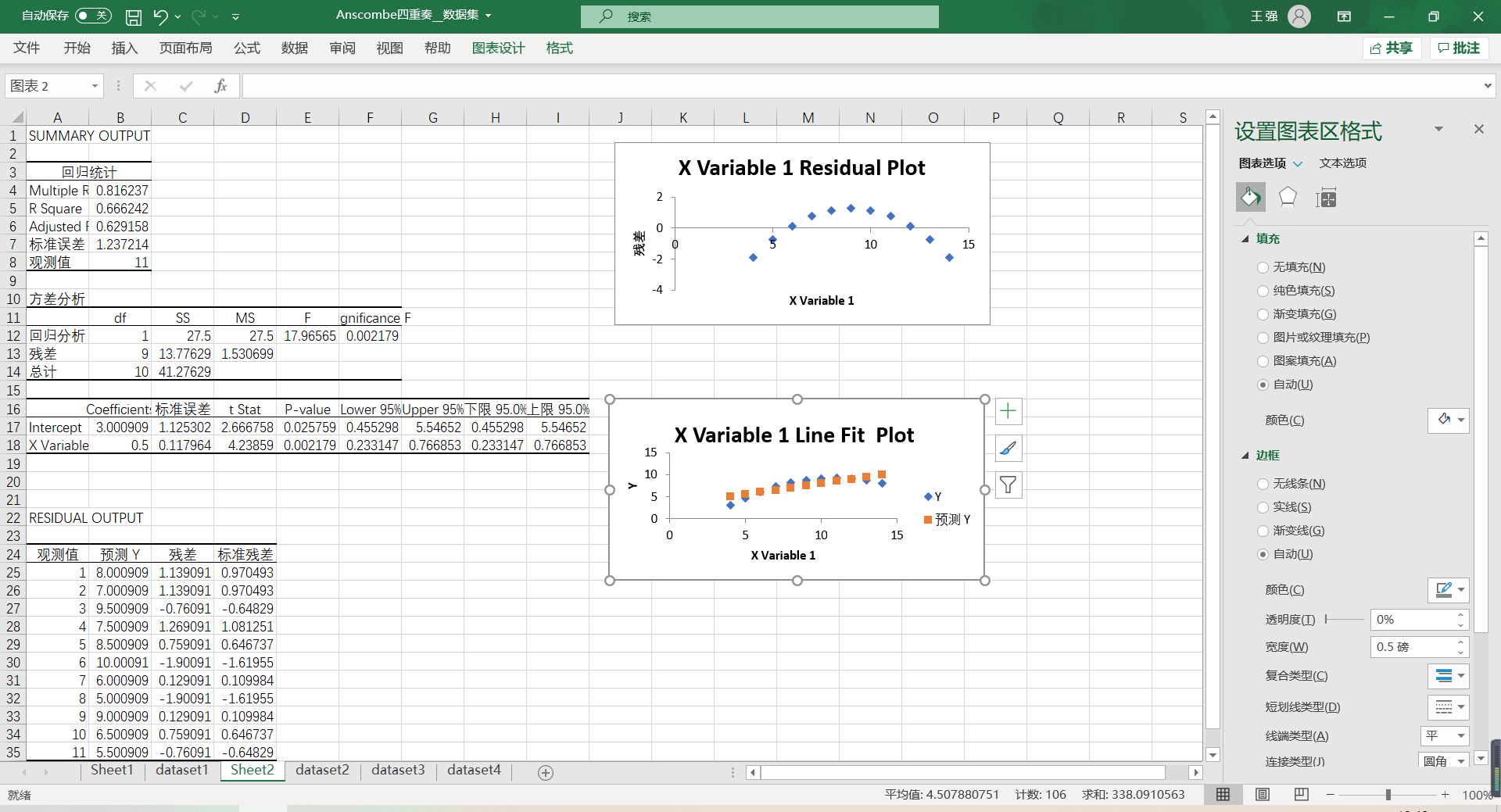The image size is (1501, 812).
Task: Click the search magnifier icon
Action: tap(606, 16)
